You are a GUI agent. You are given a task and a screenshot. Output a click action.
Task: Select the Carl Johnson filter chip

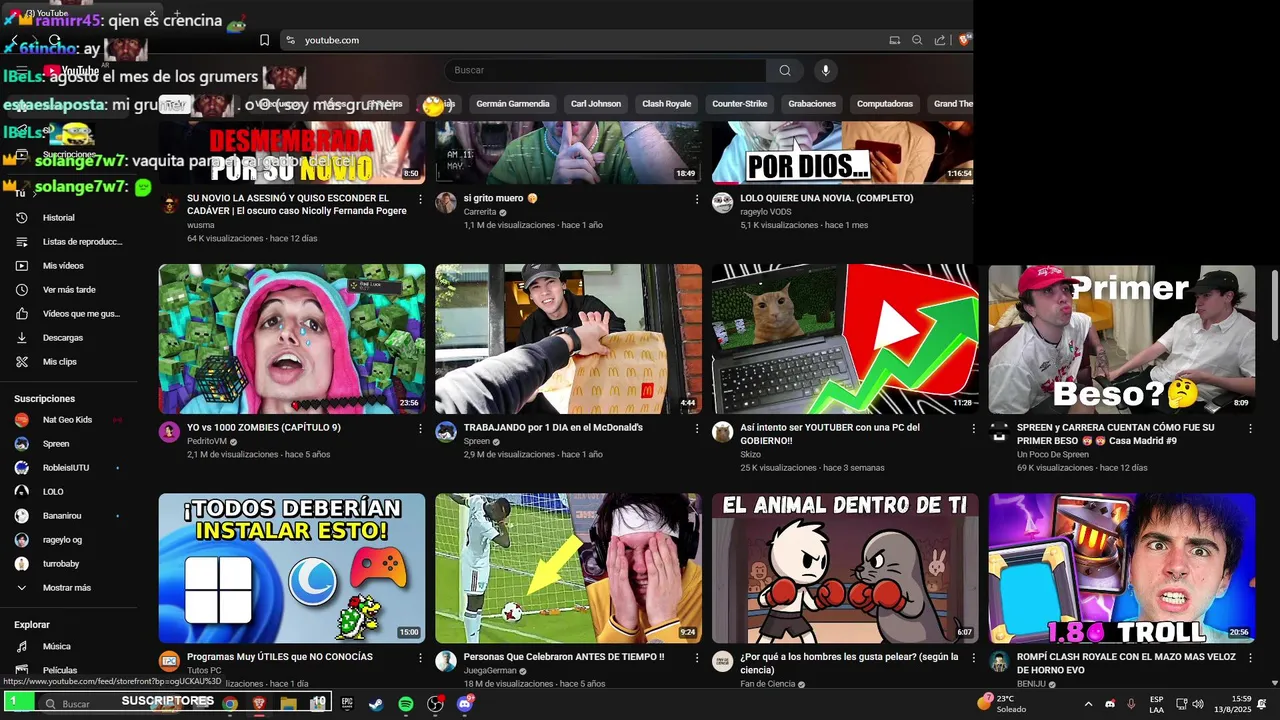(x=596, y=104)
